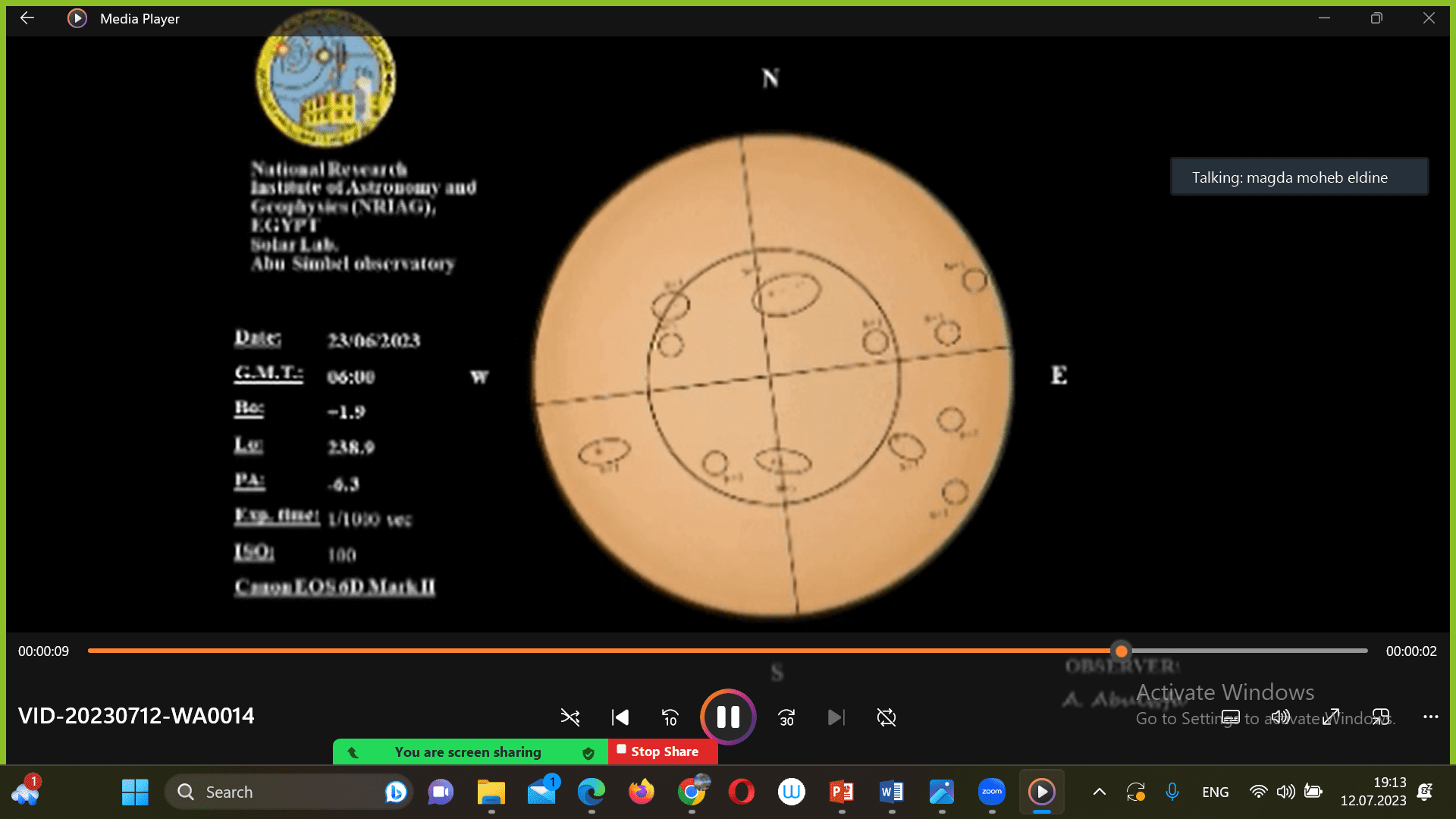Open volume control
The image size is (1456, 819).
(x=1281, y=717)
